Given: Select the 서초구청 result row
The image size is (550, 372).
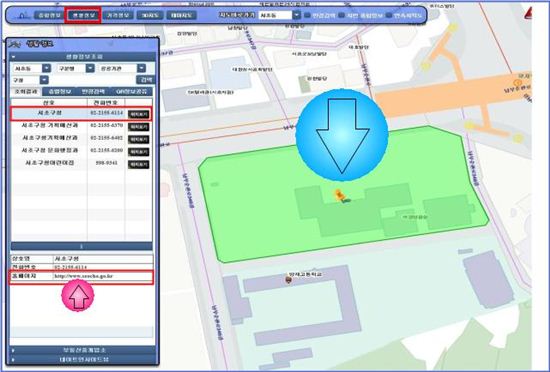Looking at the screenshot, I should click(81, 114).
